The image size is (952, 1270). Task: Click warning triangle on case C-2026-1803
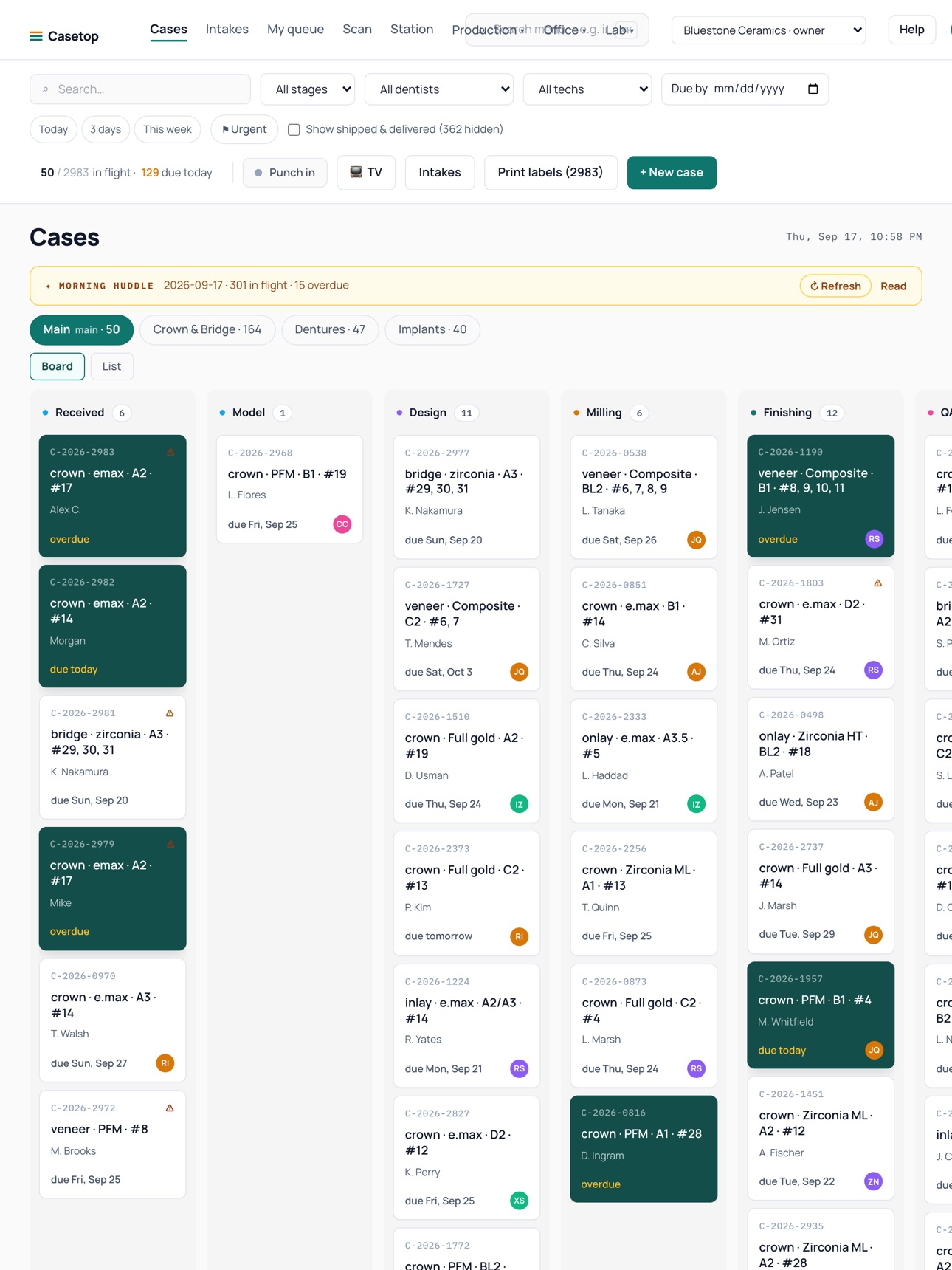click(x=878, y=583)
